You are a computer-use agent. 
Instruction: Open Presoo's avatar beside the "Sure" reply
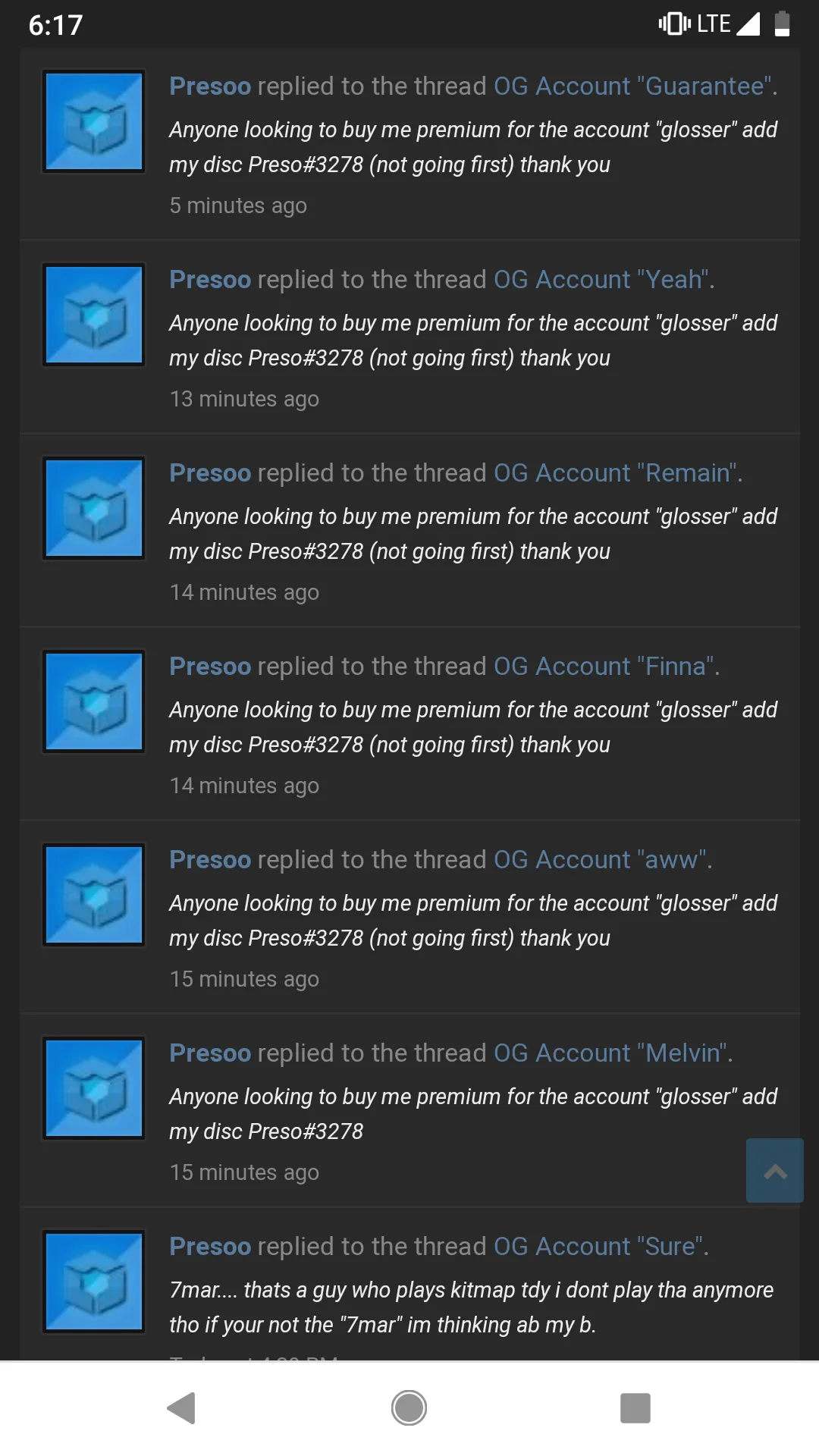tap(94, 1282)
